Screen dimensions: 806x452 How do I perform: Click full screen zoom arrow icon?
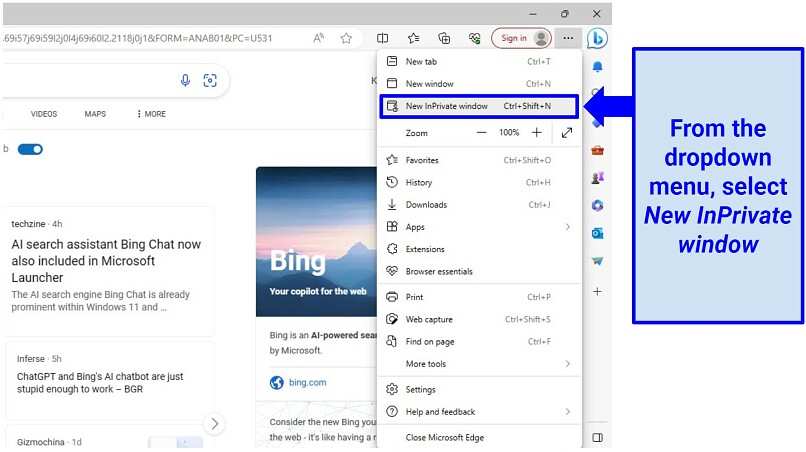pyautogui.click(x=567, y=132)
